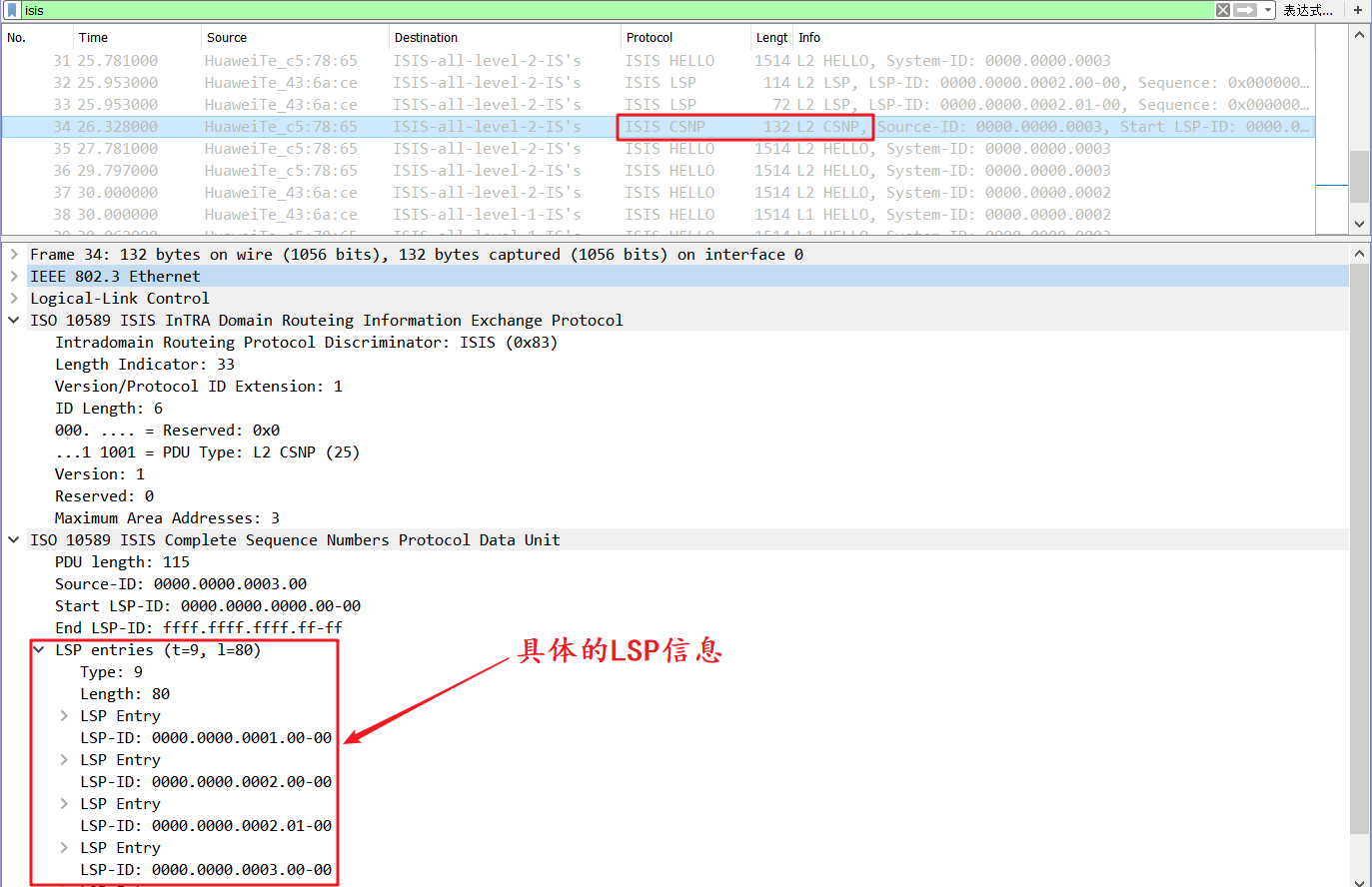Click the display filter bookmark icon
Image resolution: width=1372 pixels, height=887 pixels.
tap(13, 10)
